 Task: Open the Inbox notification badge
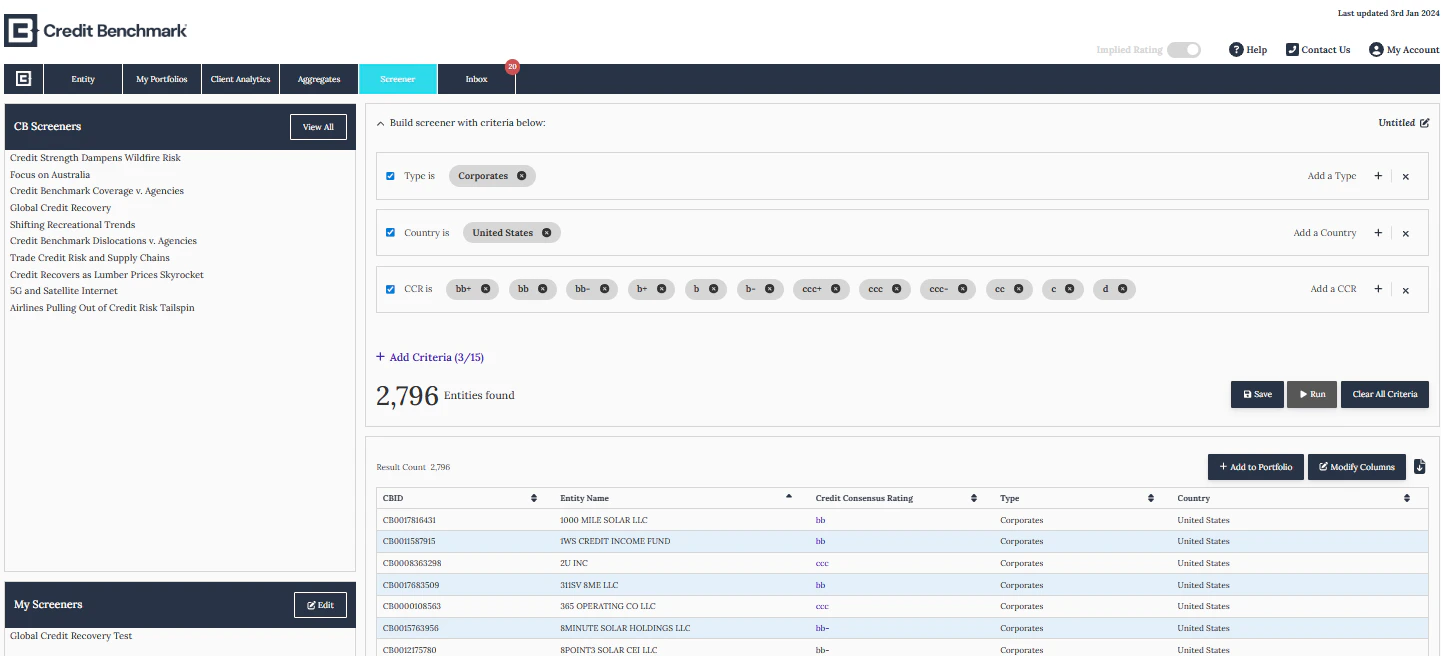point(512,67)
